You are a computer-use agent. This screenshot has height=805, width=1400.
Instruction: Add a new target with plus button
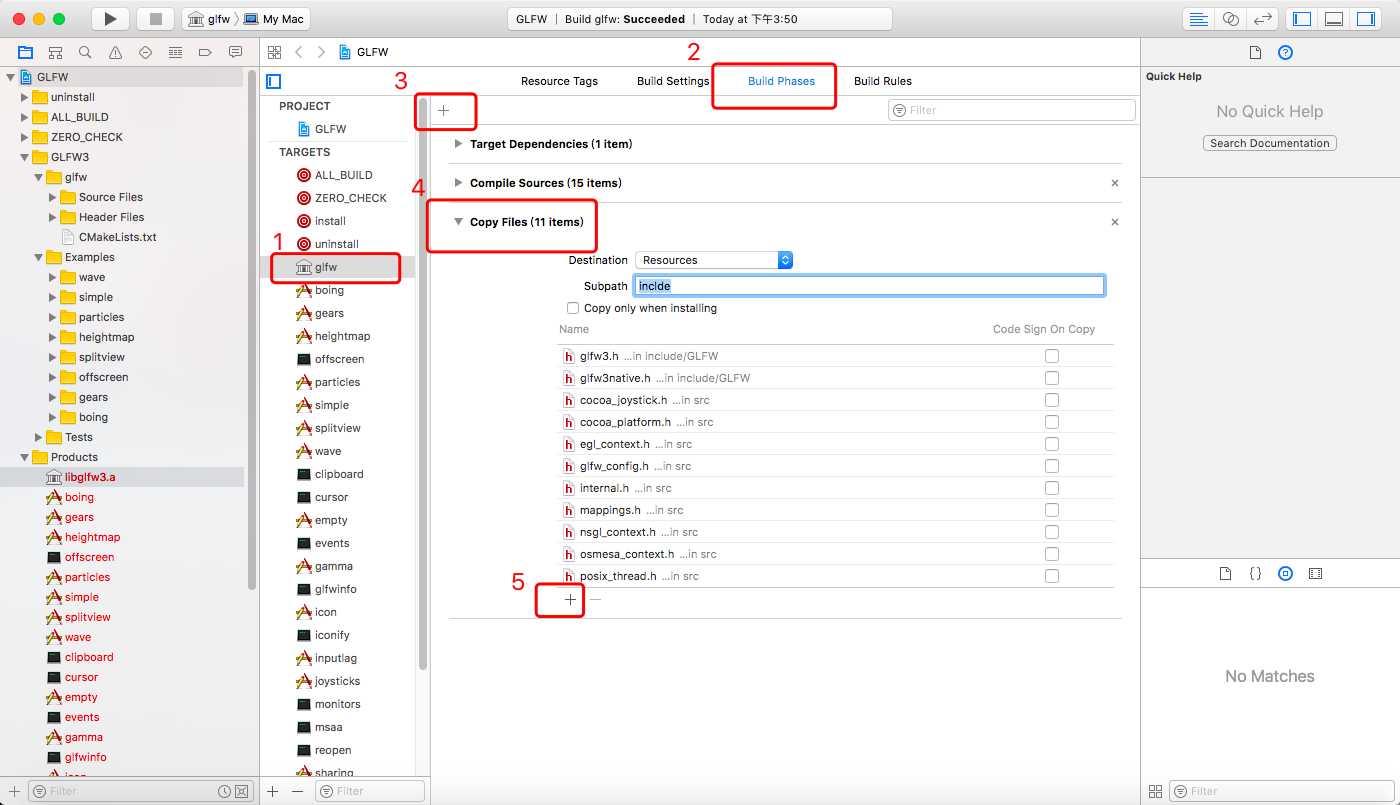(x=273, y=791)
